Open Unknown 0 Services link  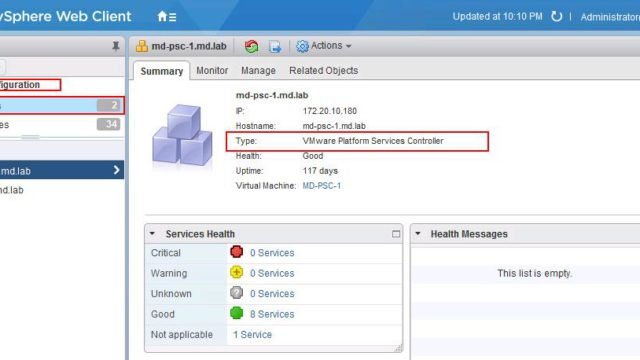tap(272, 293)
